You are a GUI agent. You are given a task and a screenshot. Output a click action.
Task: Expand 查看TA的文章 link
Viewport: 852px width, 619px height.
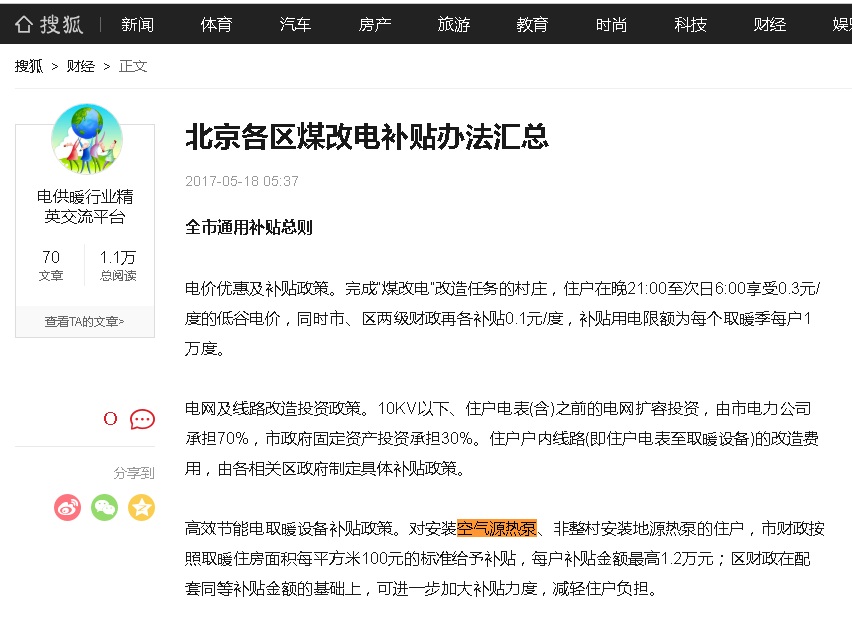(x=85, y=321)
